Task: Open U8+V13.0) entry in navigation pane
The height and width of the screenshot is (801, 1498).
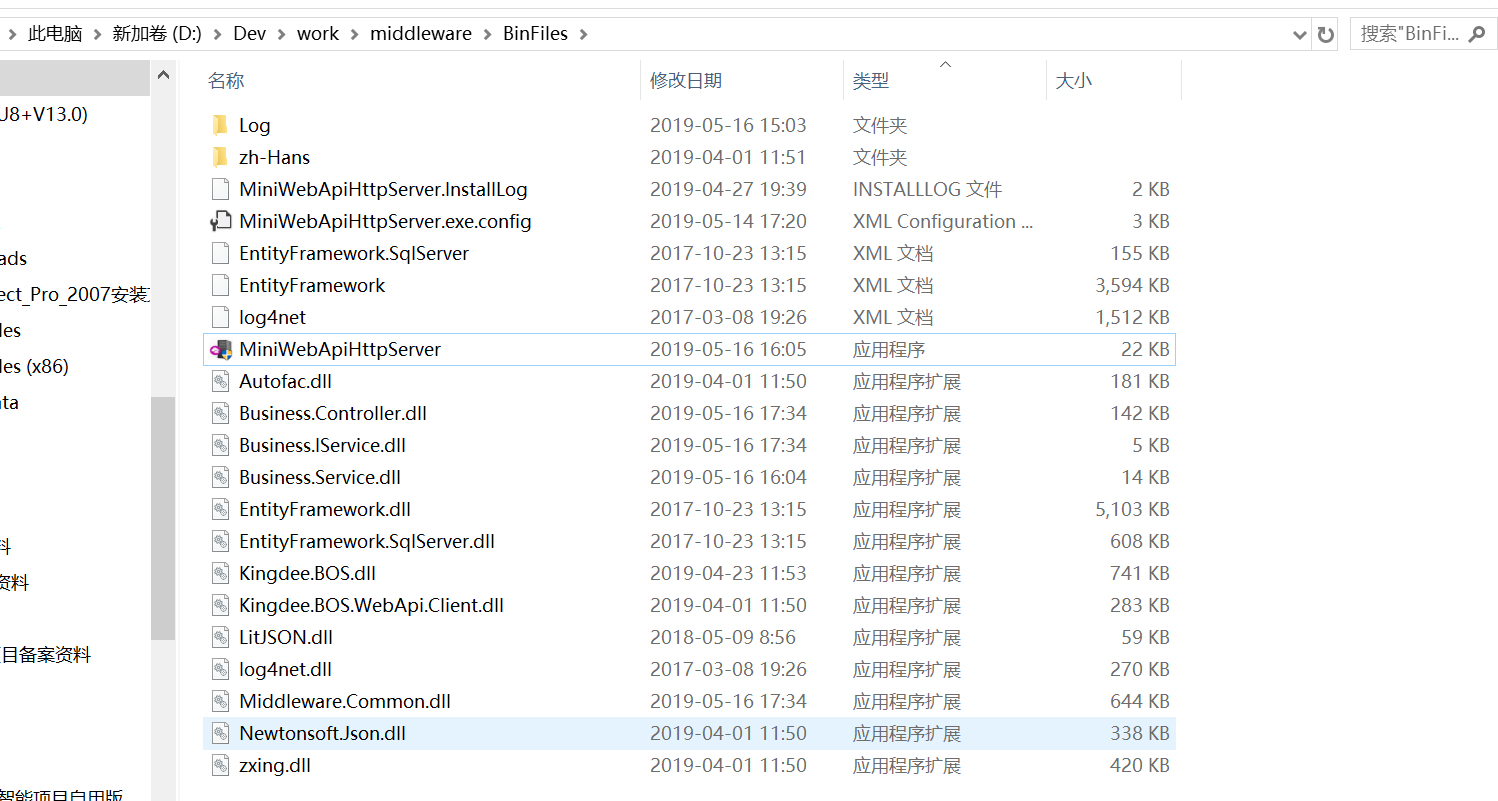Action: click(x=44, y=114)
